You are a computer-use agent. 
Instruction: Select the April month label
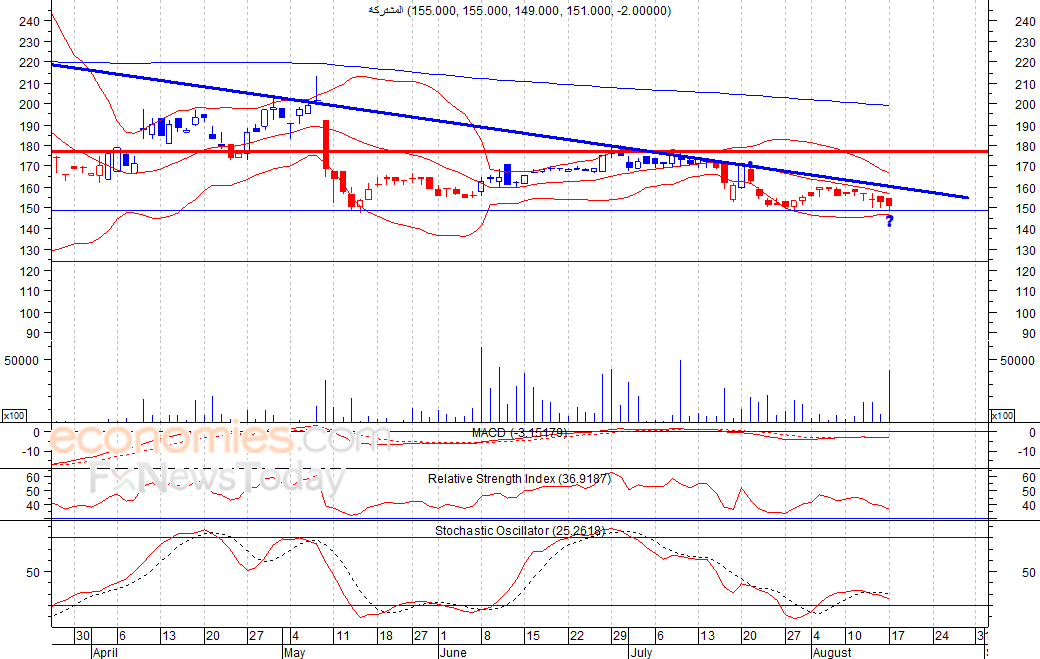tap(105, 652)
